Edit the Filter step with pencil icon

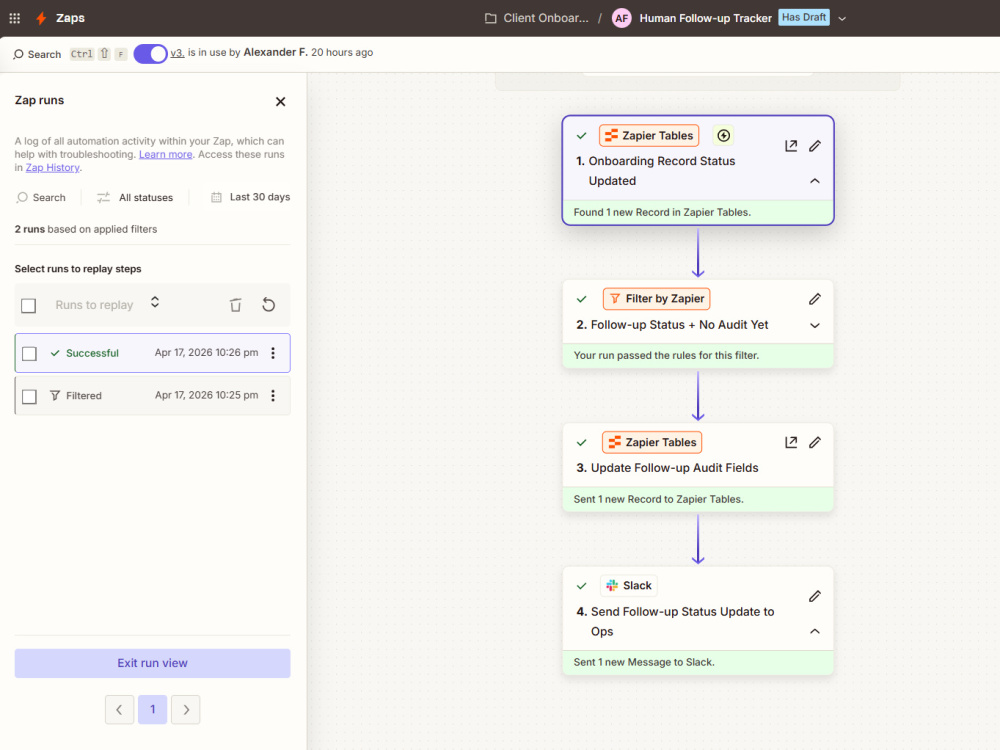(814, 299)
